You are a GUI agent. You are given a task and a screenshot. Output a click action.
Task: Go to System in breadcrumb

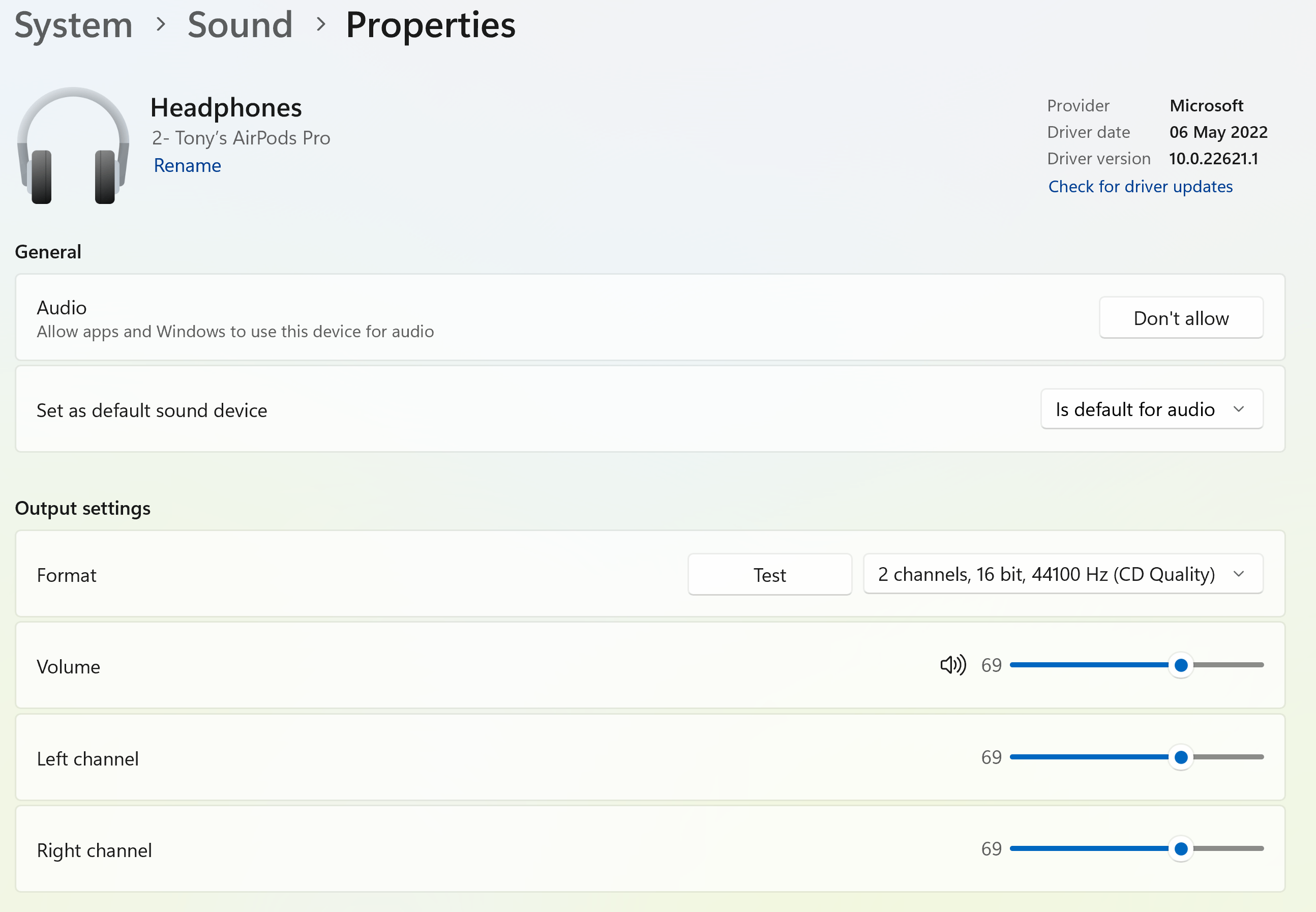click(73, 25)
